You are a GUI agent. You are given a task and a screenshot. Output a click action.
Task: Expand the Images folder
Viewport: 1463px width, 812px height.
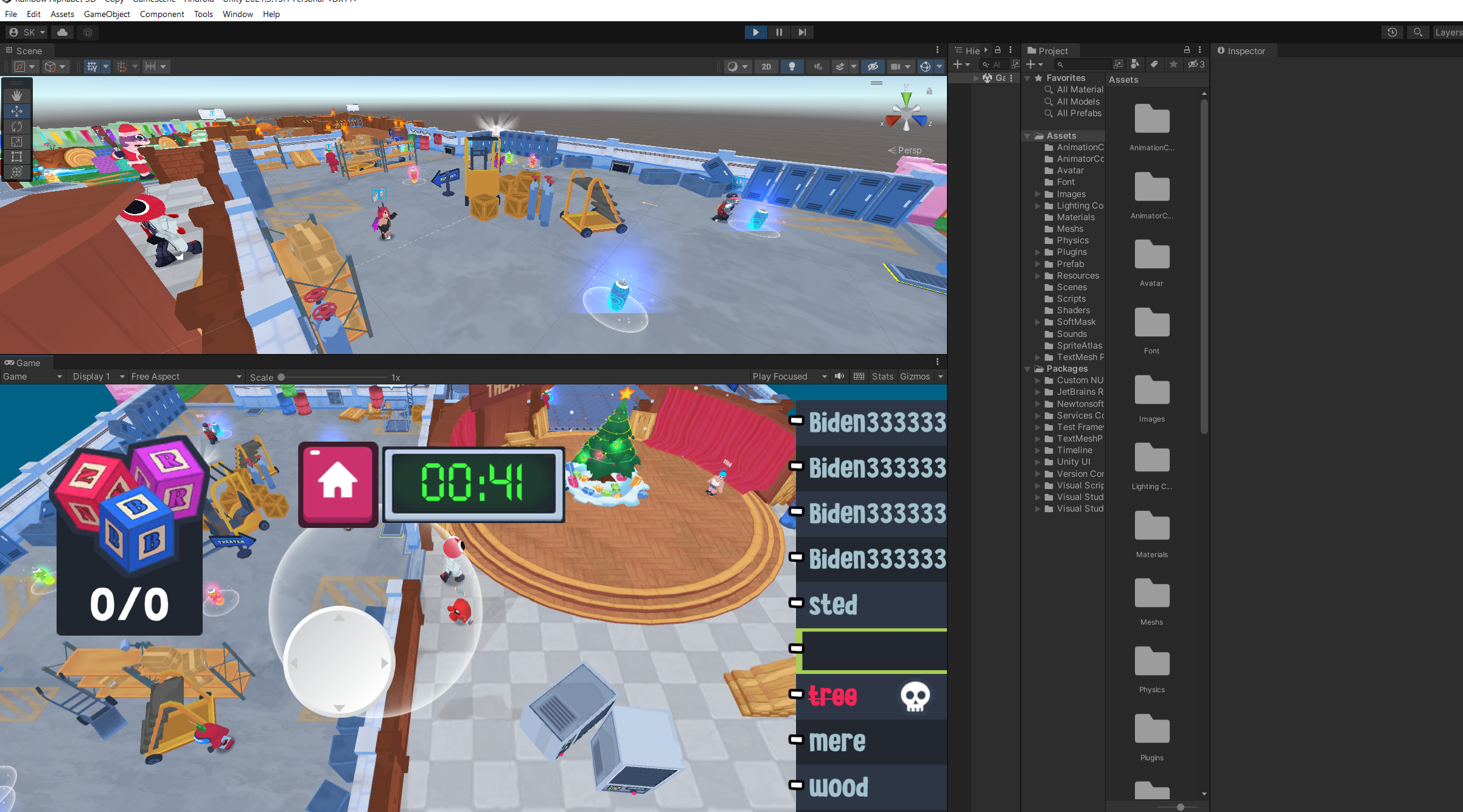tap(1038, 194)
